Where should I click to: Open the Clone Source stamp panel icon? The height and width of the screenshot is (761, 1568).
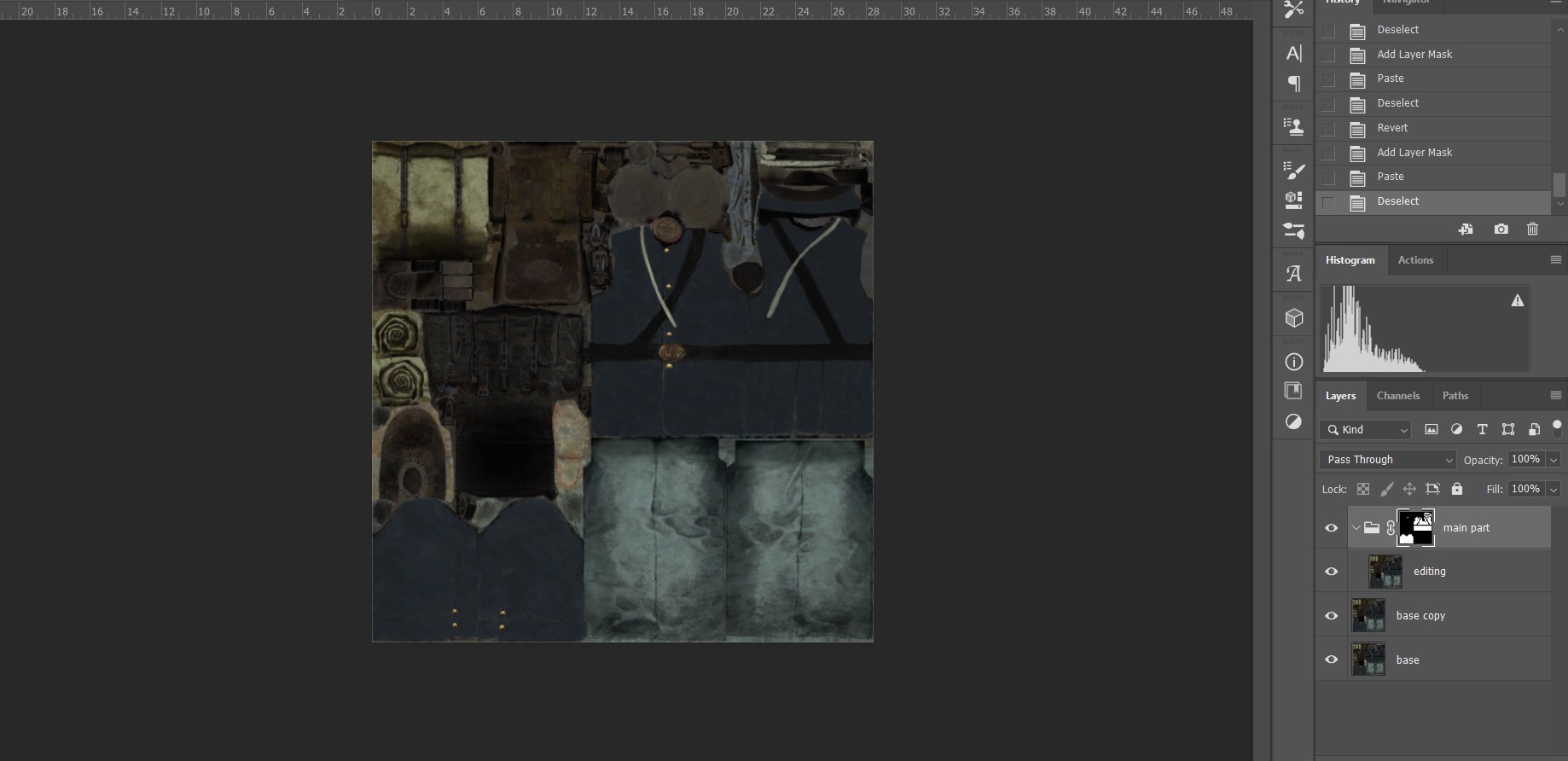(1293, 127)
